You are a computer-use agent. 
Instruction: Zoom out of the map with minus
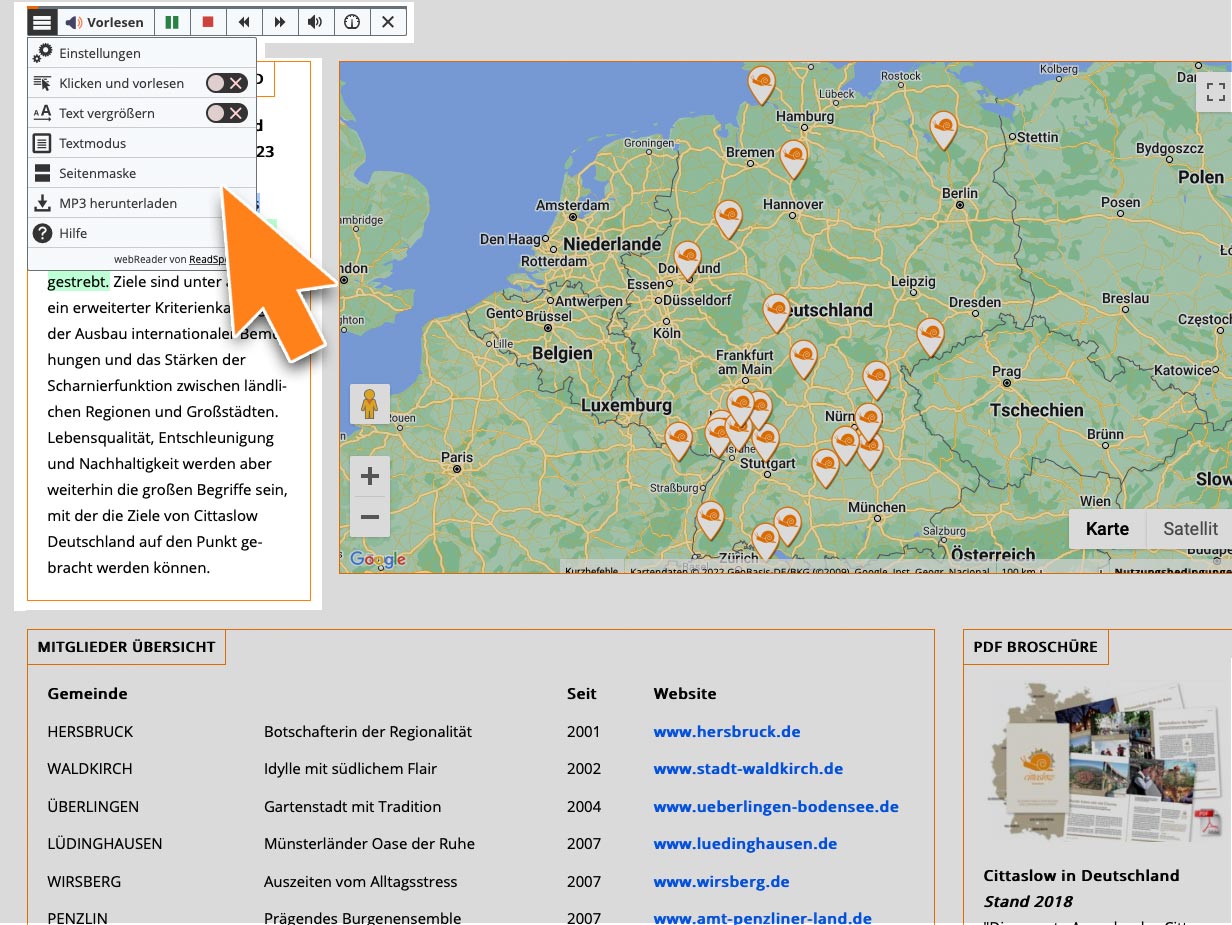pos(370,517)
